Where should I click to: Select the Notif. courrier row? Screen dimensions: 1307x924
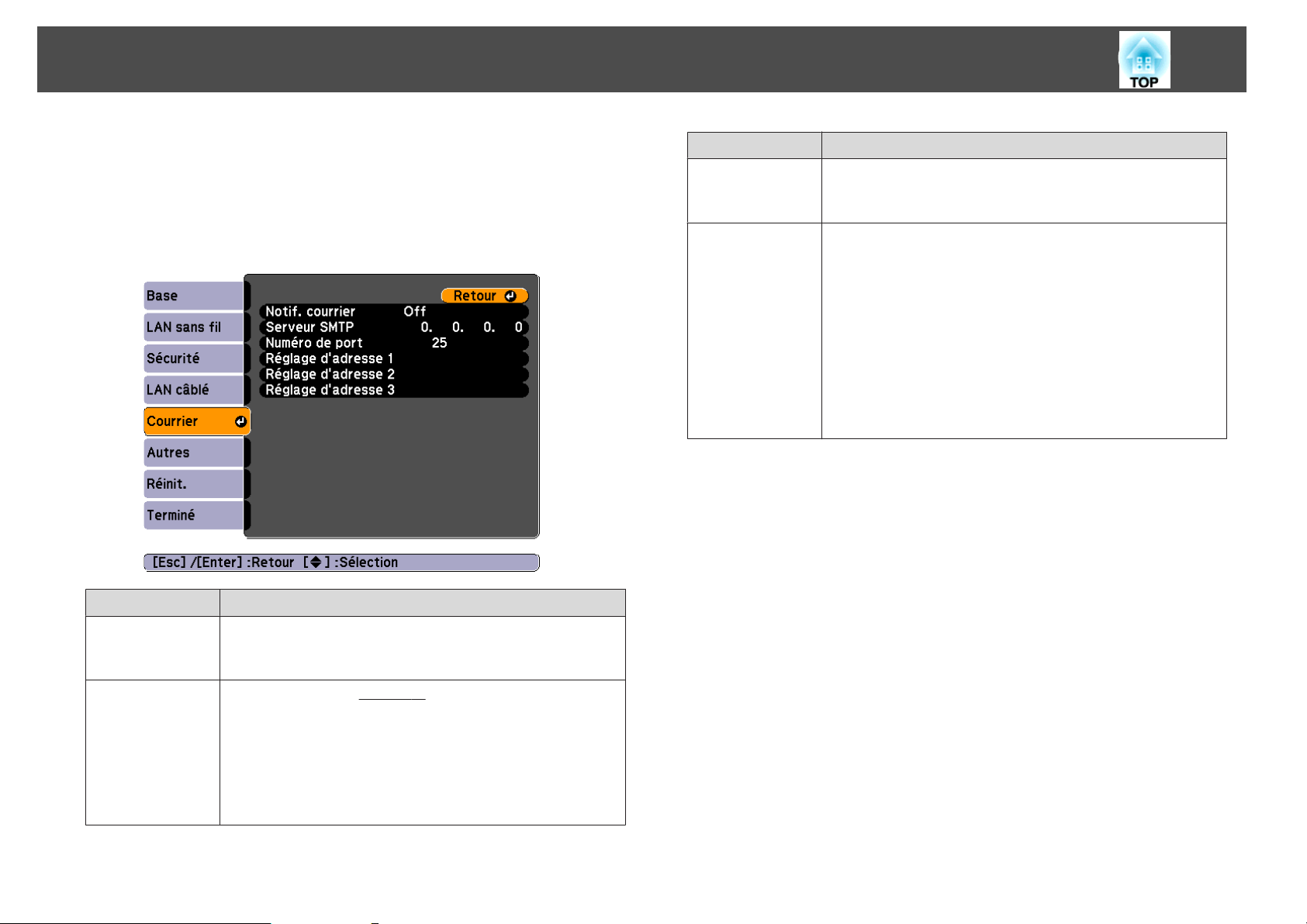point(394,311)
